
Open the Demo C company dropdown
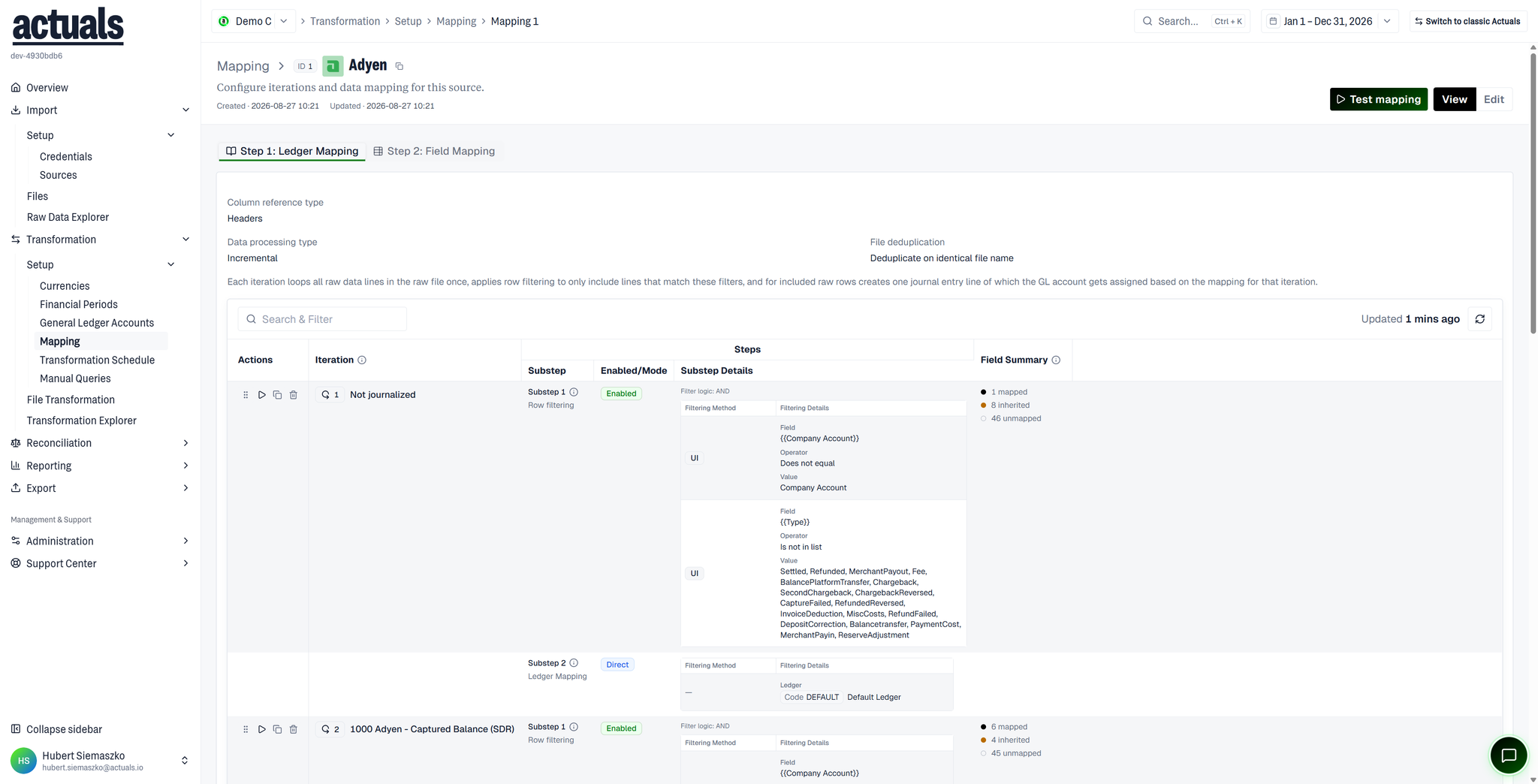(x=254, y=21)
